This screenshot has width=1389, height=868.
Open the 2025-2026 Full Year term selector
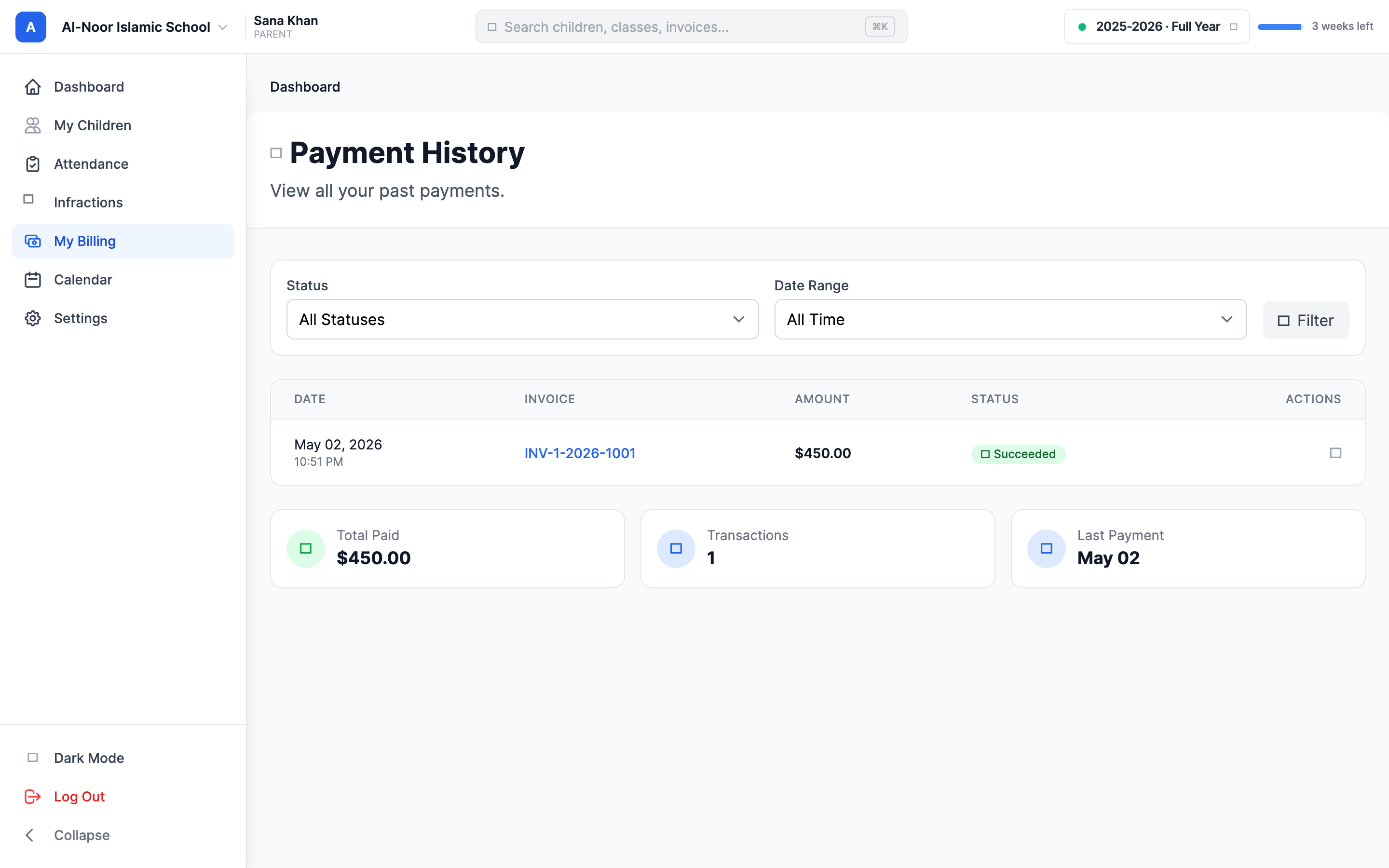click(x=1157, y=27)
